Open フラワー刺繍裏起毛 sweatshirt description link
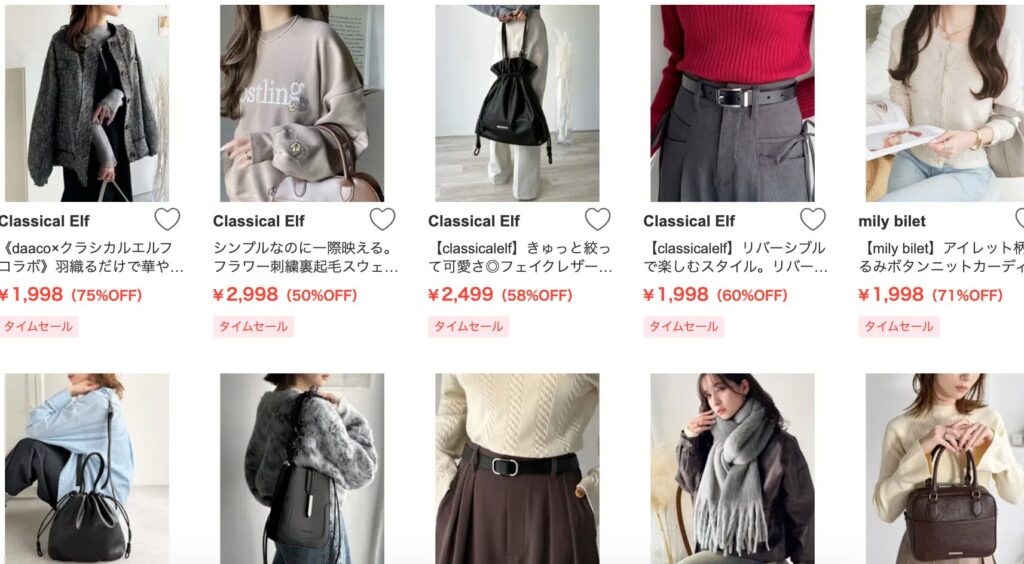 click(306, 257)
